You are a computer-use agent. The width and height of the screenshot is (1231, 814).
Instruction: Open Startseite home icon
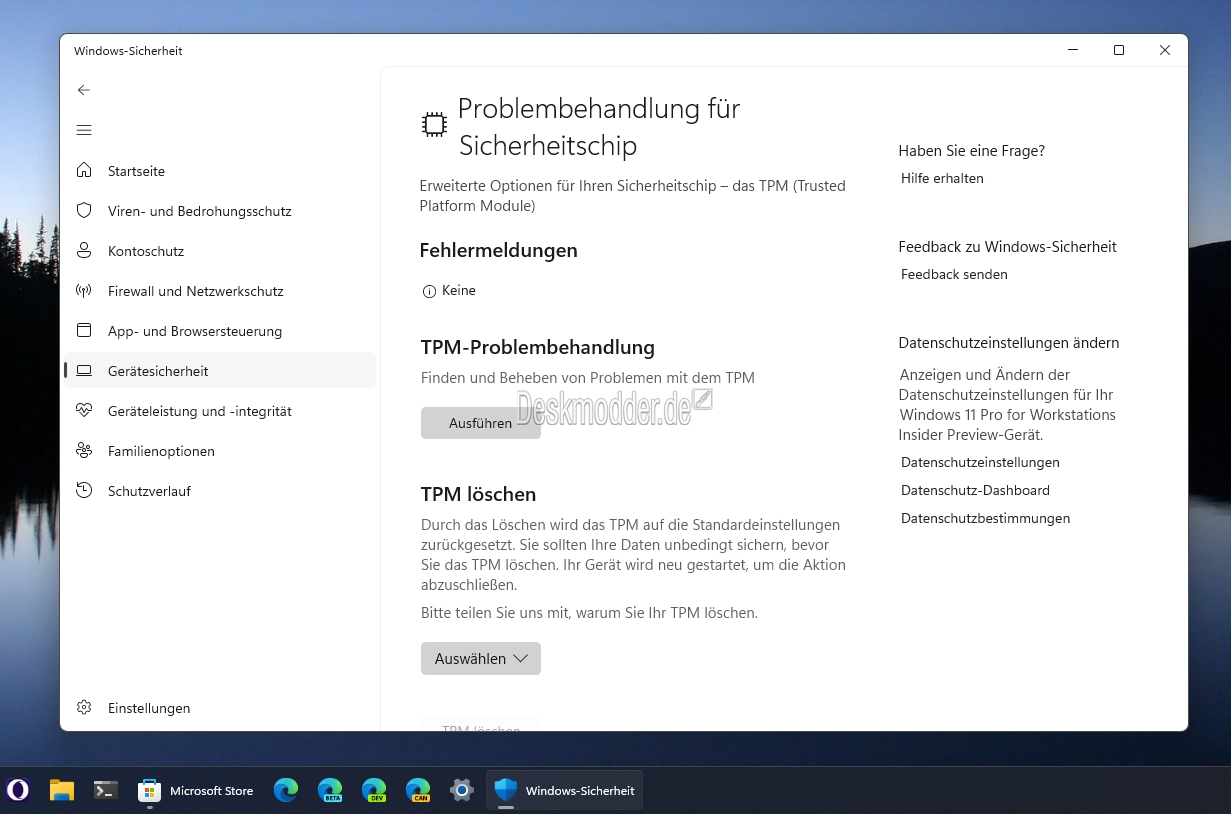click(x=84, y=171)
